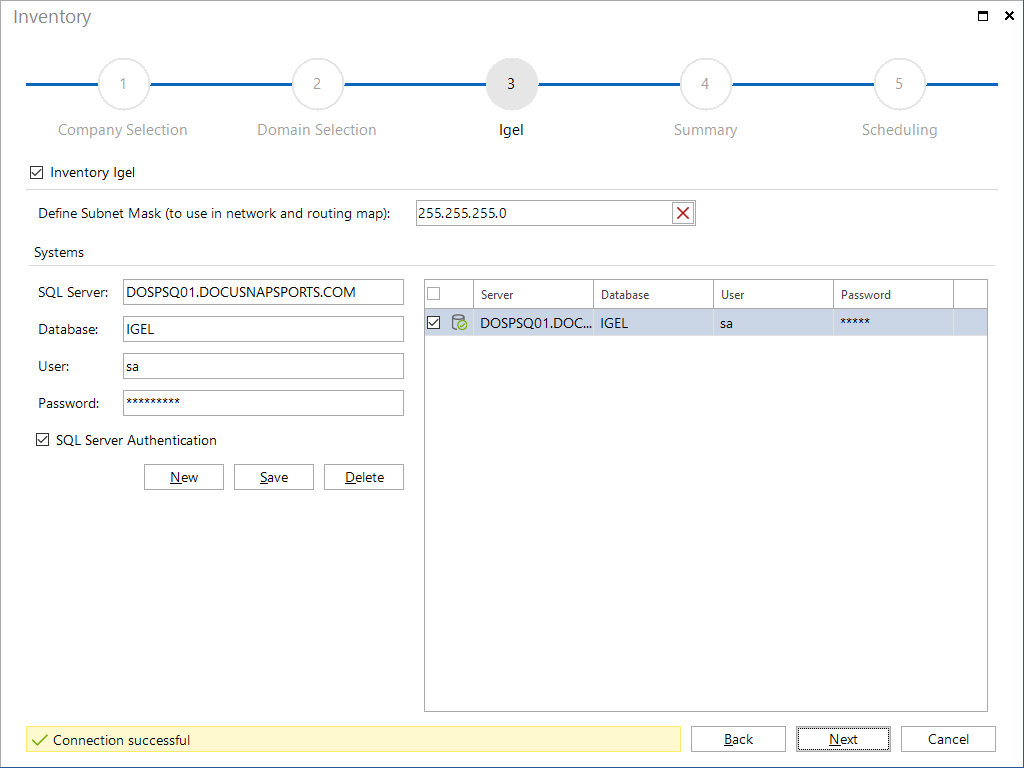Jump to step 4 Summary
Viewport: 1024px width, 768px height.
(x=705, y=84)
